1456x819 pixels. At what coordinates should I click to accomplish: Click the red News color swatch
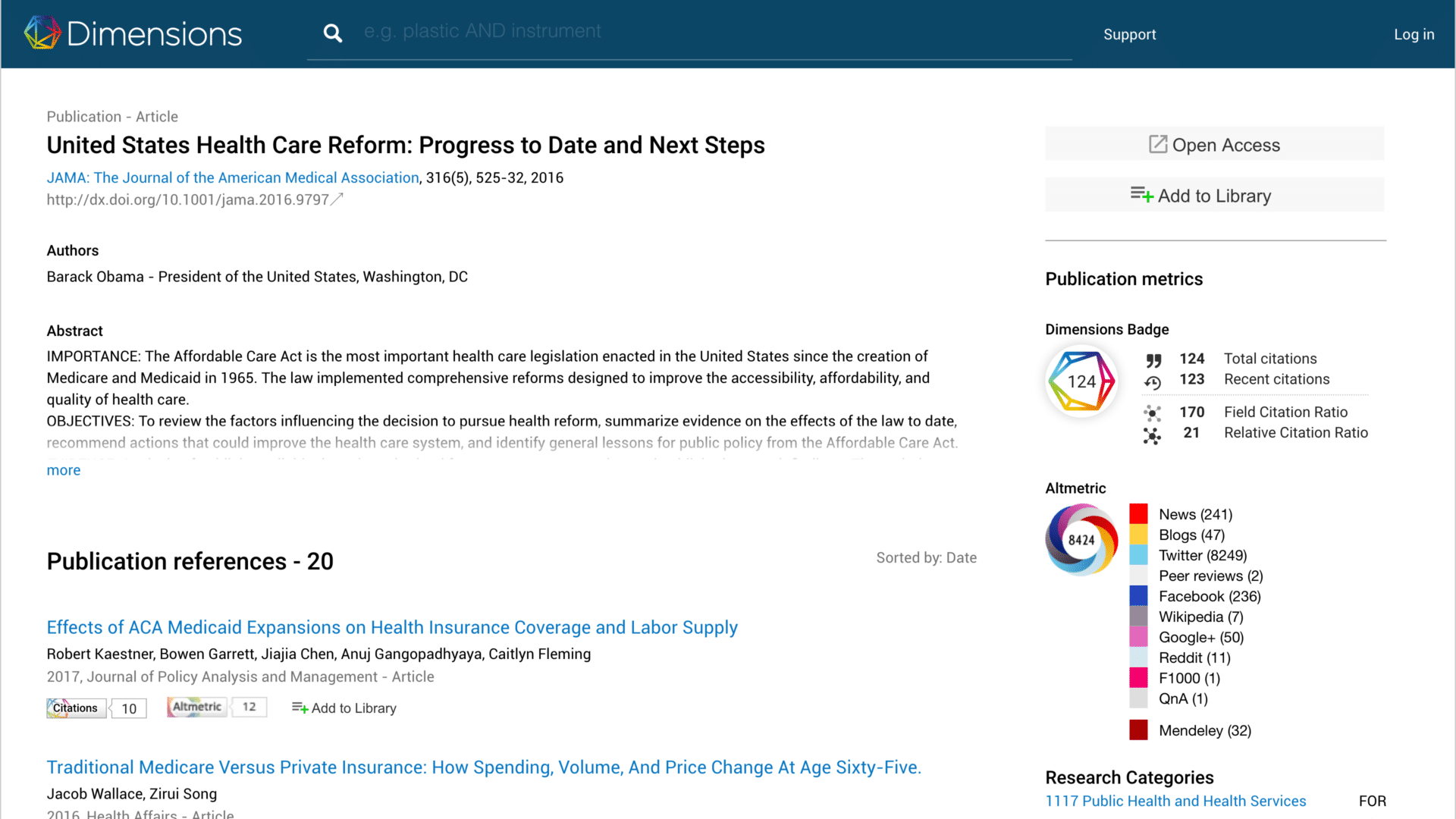(1138, 513)
